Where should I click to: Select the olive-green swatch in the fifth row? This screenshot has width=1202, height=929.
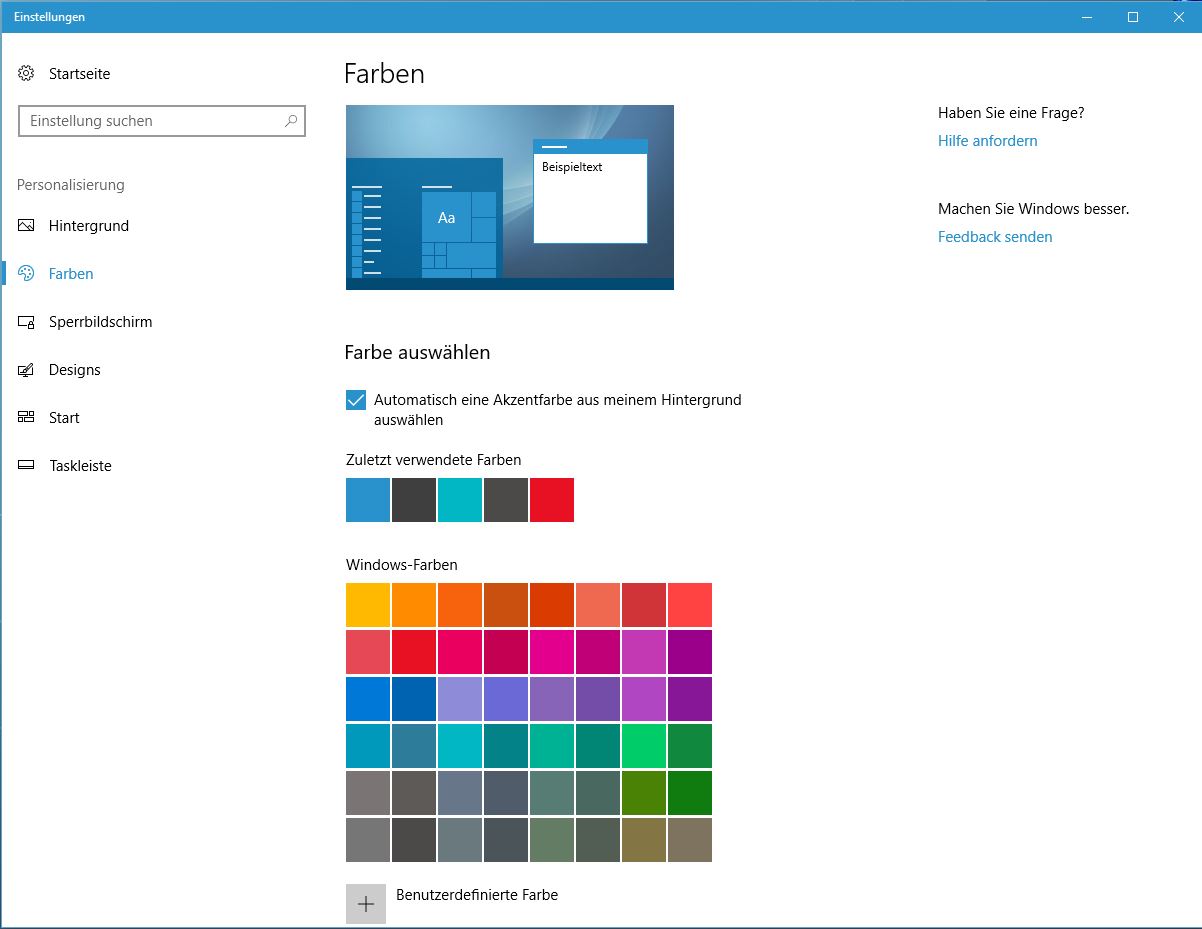(x=644, y=793)
